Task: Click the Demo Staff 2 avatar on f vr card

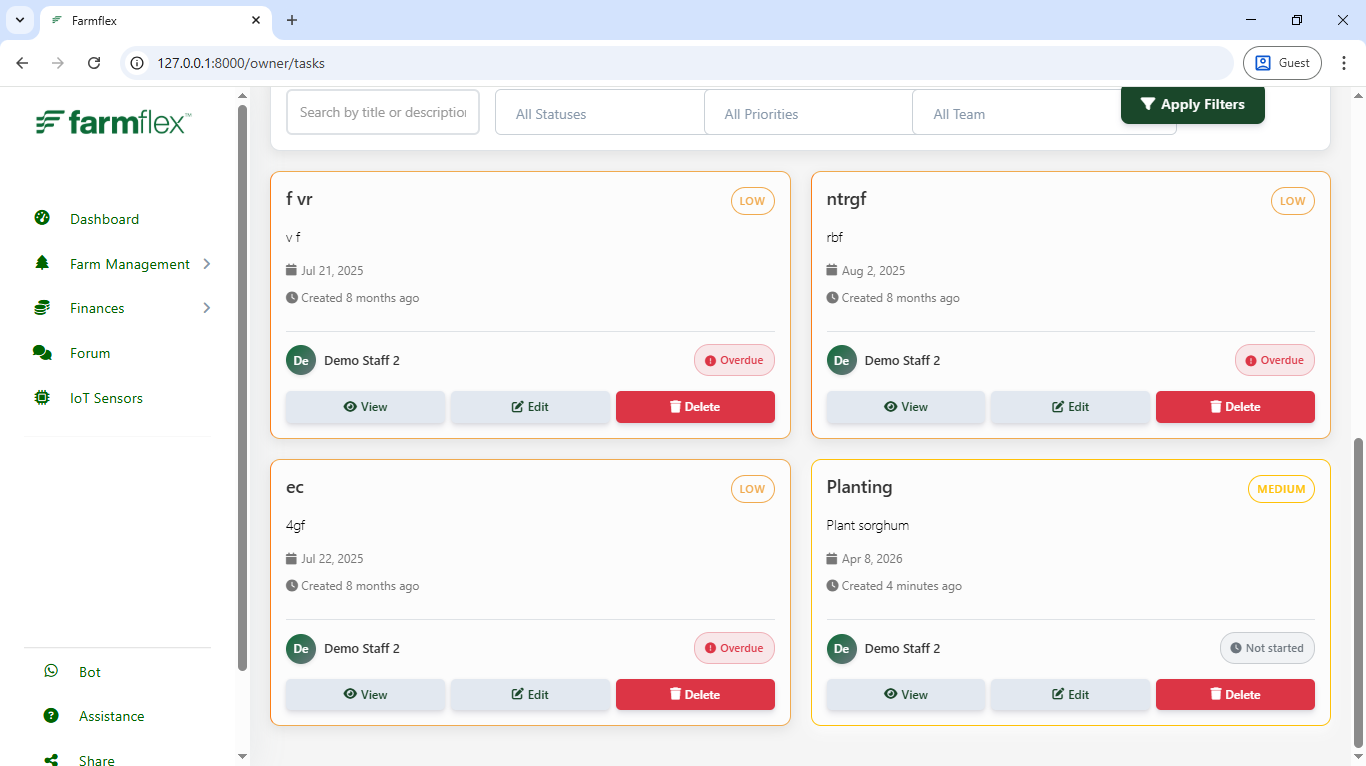Action: (x=301, y=360)
